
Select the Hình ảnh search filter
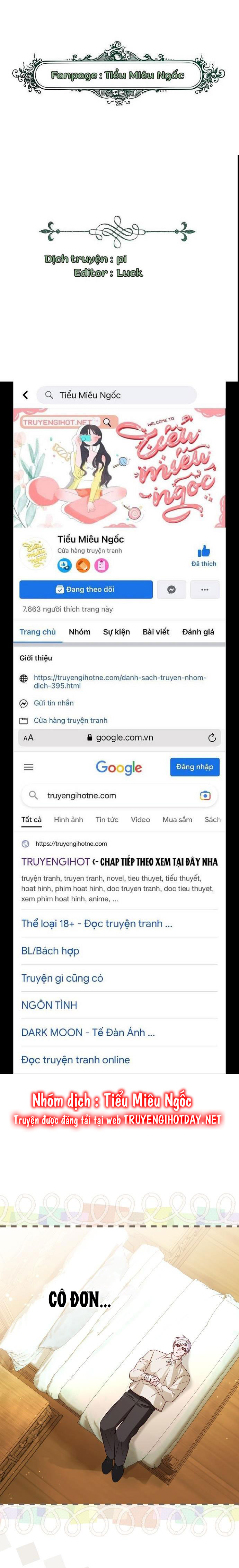(68, 819)
